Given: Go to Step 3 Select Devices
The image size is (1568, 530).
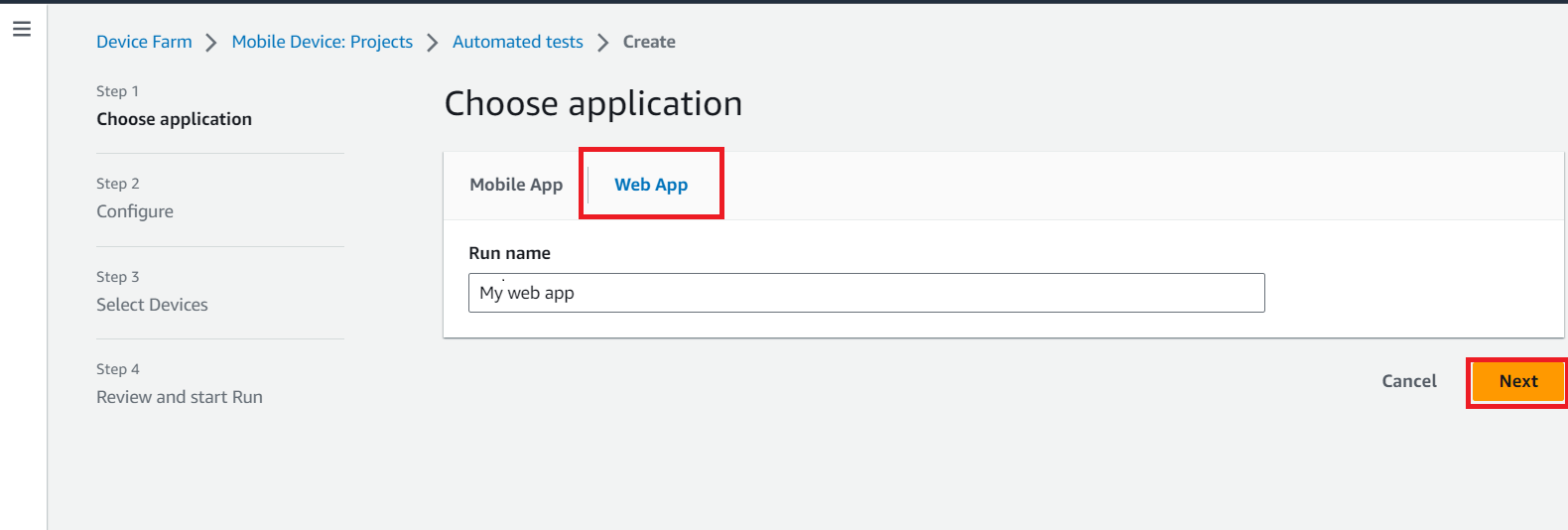Looking at the screenshot, I should tap(152, 305).
